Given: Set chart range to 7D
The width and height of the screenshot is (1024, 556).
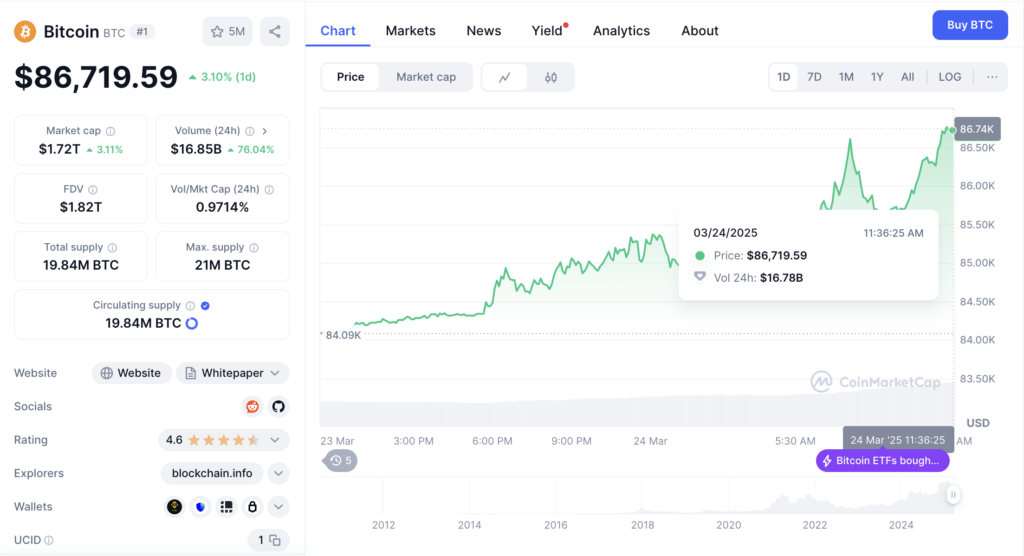Looking at the screenshot, I should pyautogui.click(x=814, y=77).
